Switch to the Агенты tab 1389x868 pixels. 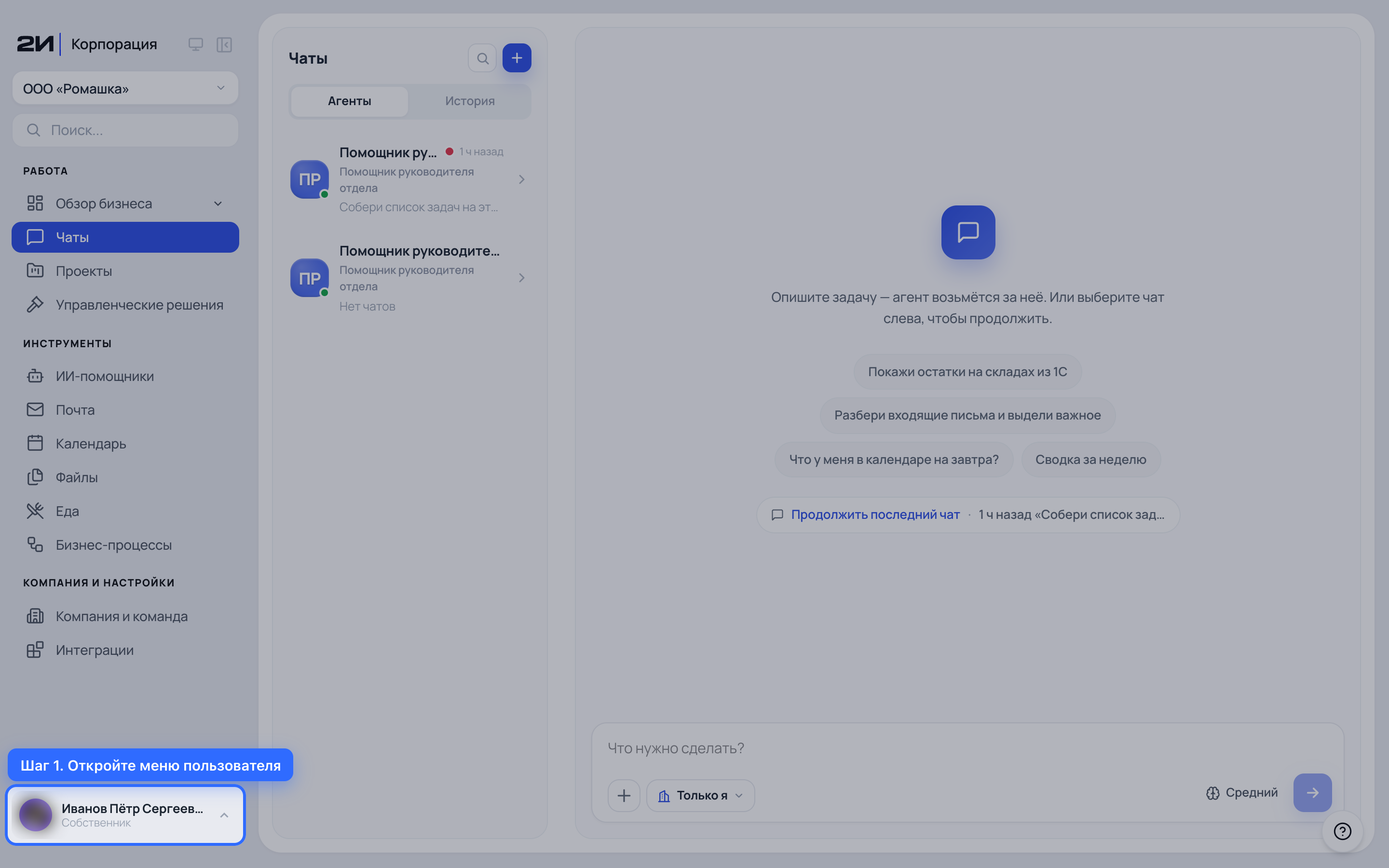[x=350, y=101]
